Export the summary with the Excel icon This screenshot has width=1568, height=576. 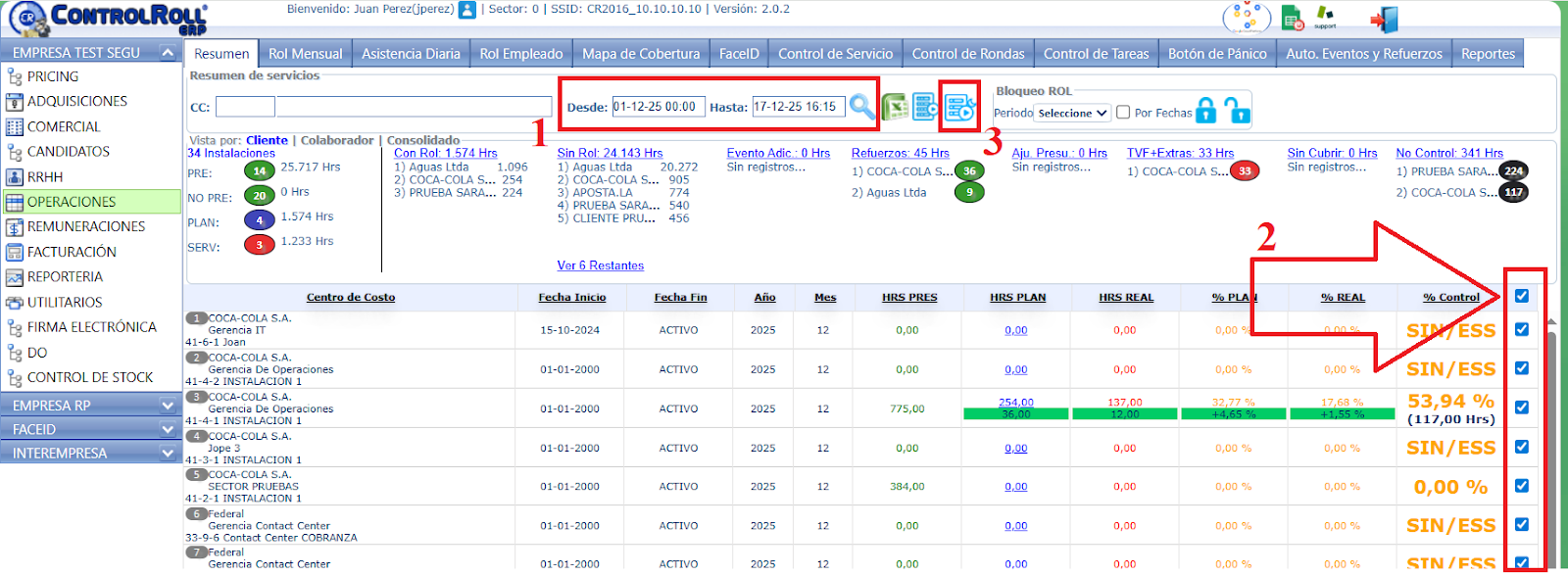pos(894,107)
